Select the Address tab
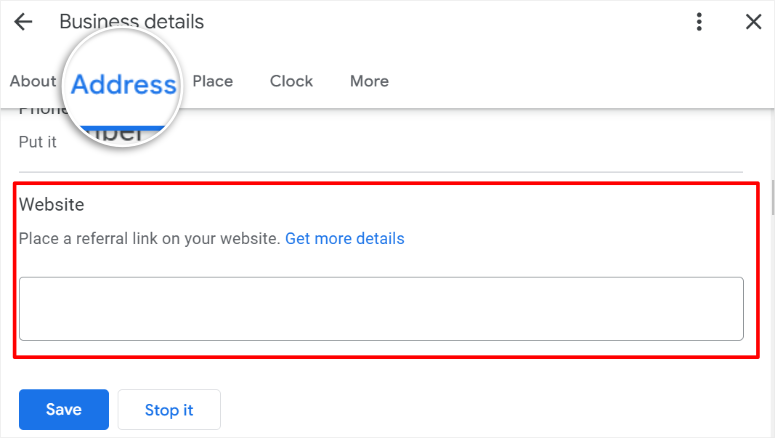 pos(124,84)
